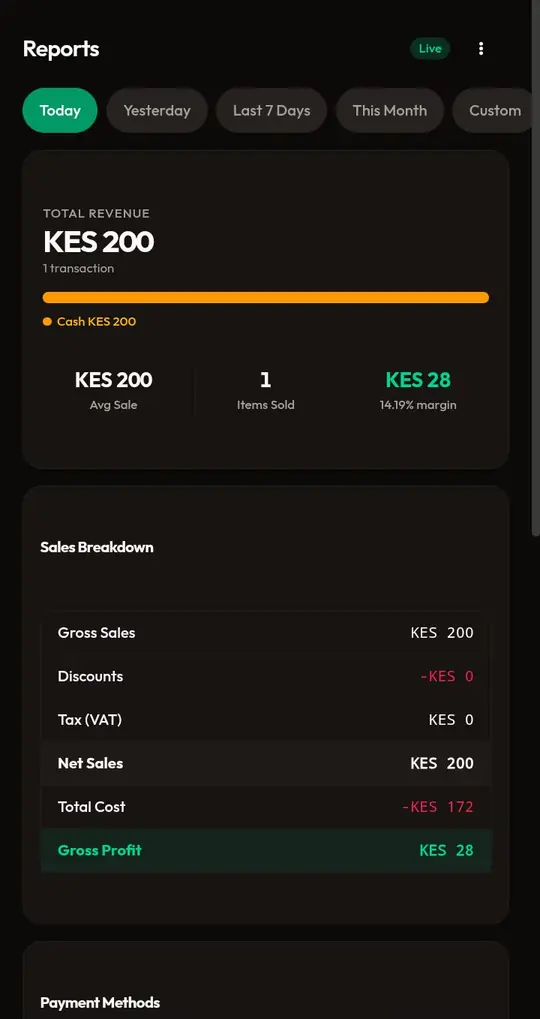Open the Custom date range option

tap(495, 110)
